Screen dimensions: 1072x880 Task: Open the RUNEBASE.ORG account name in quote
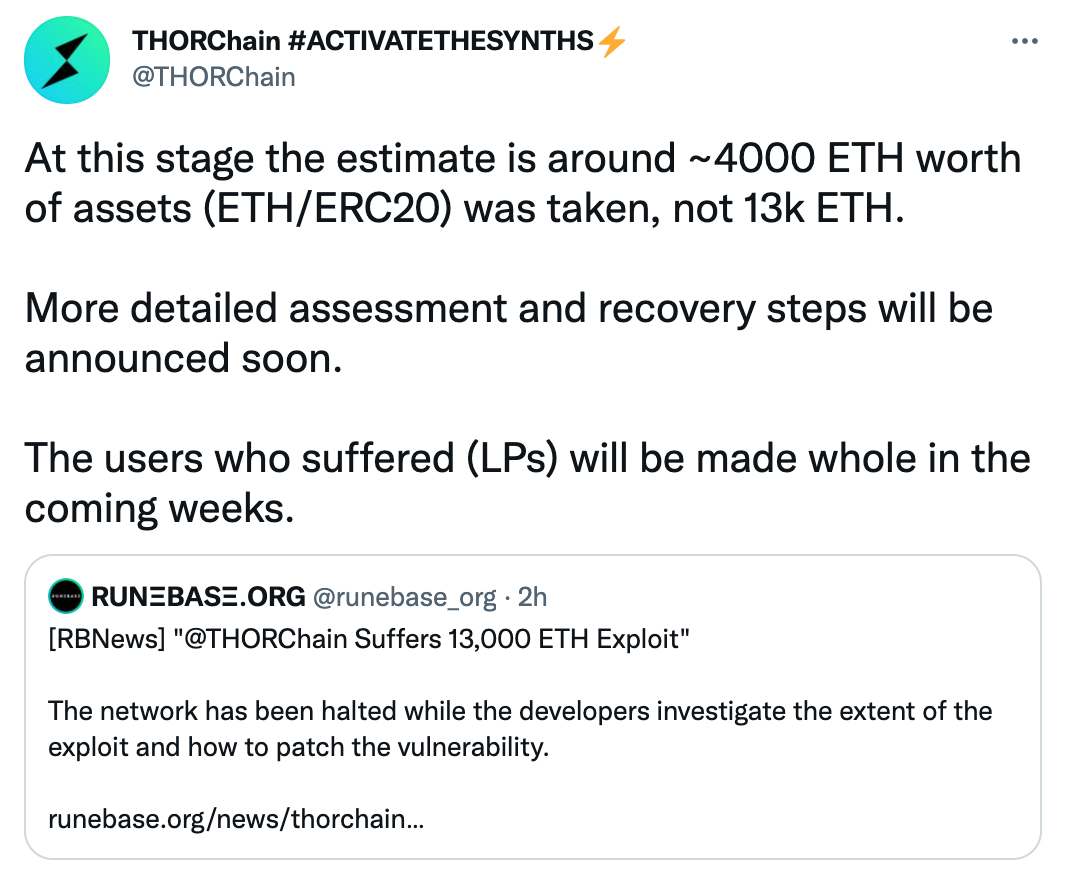tap(198, 597)
